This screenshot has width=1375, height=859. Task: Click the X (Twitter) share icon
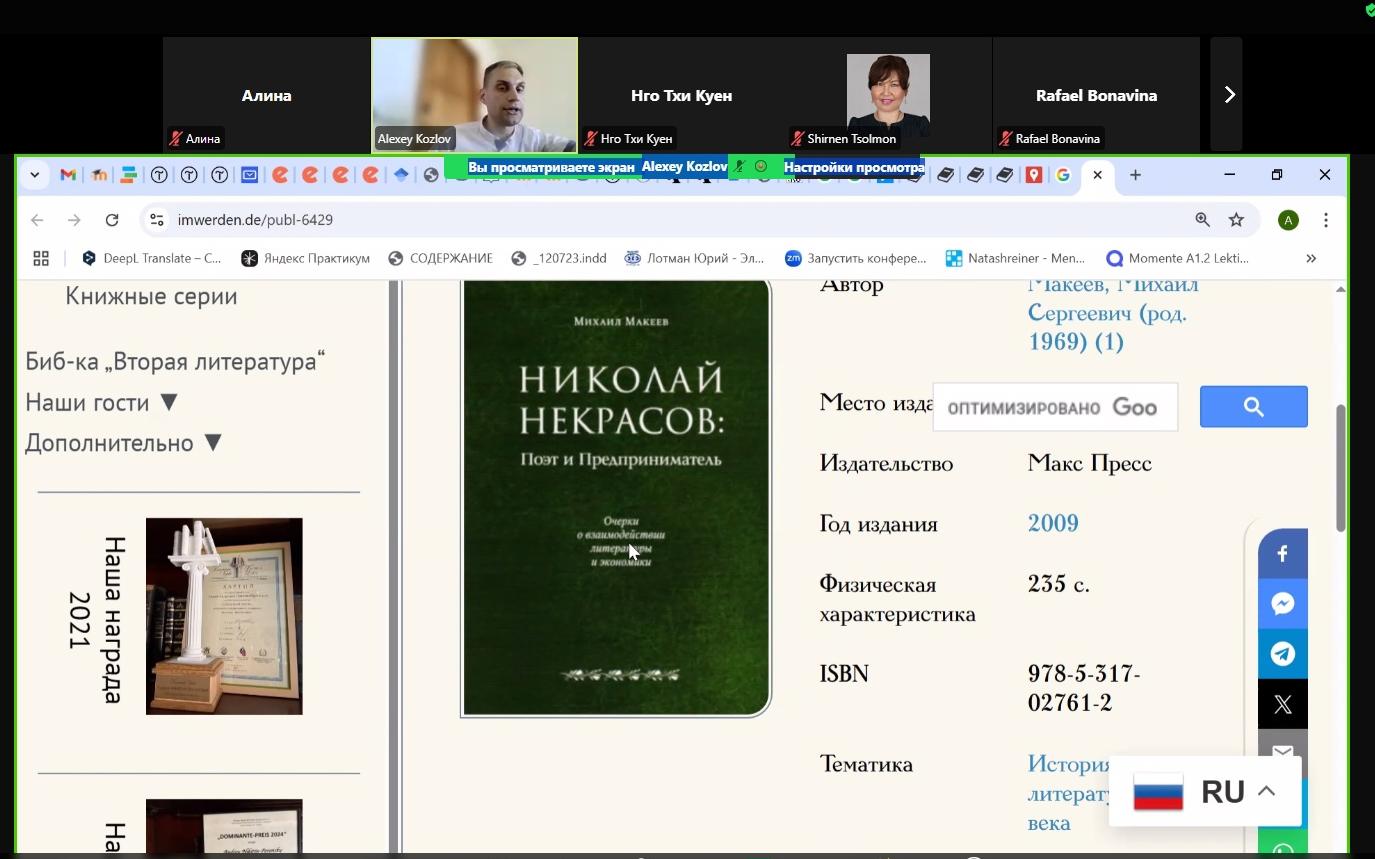click(1282, 705)
